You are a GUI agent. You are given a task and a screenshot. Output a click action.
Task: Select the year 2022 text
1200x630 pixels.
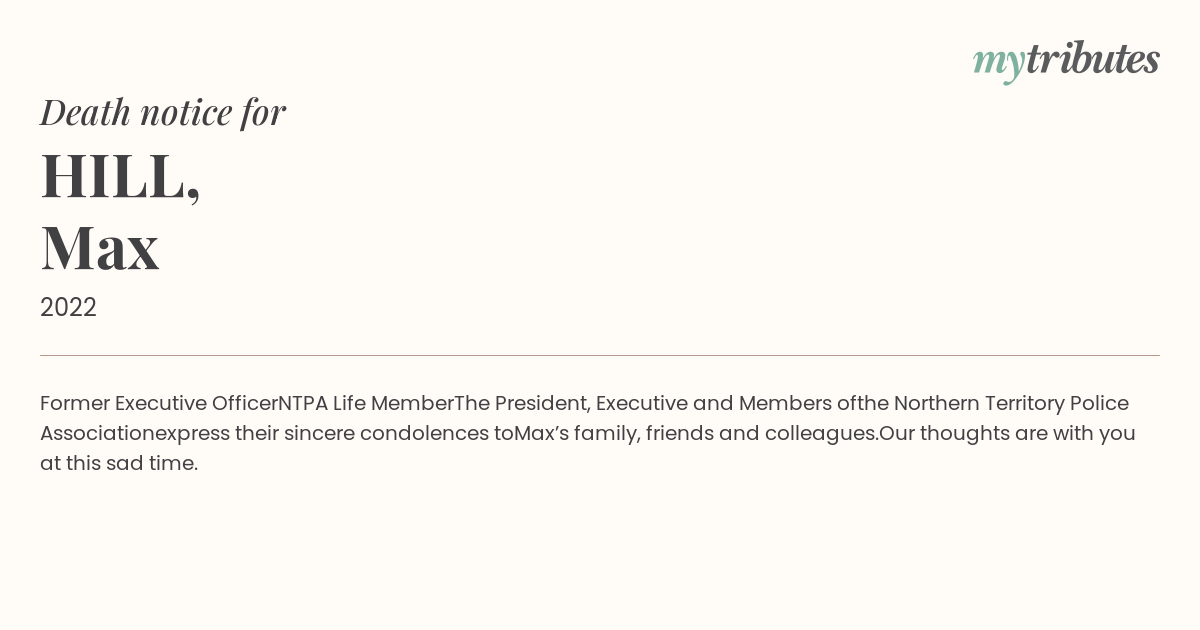point(68,307)
